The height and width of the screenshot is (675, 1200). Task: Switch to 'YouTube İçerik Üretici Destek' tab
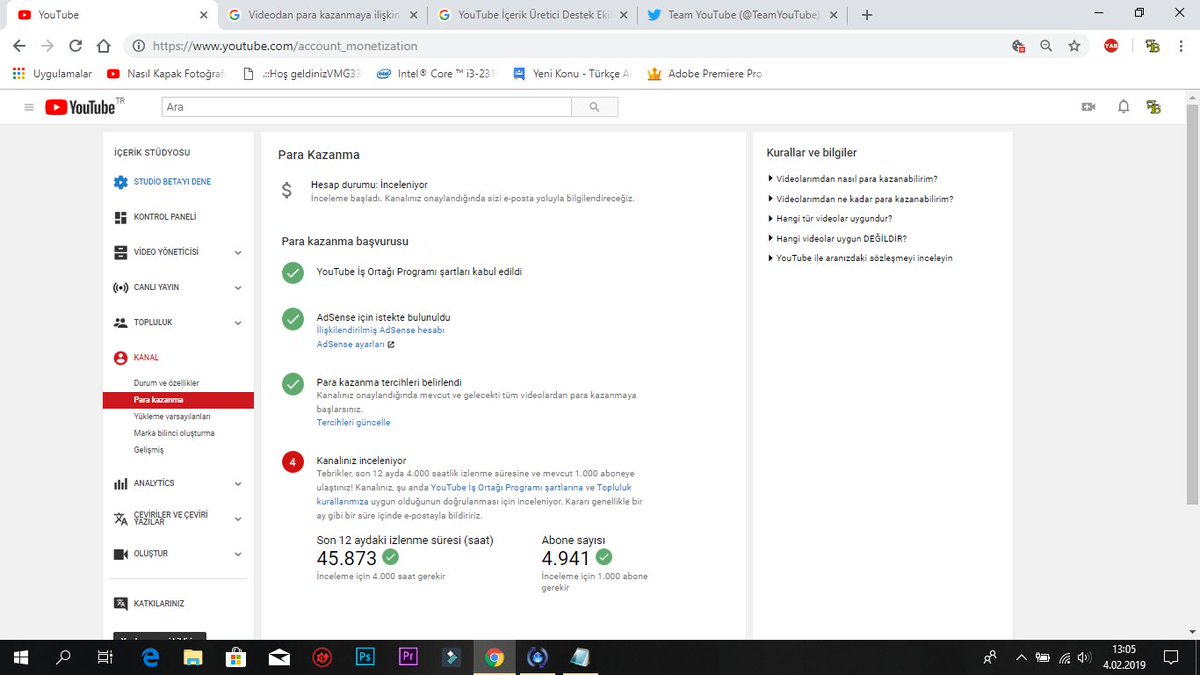click(x=531, y=15)
